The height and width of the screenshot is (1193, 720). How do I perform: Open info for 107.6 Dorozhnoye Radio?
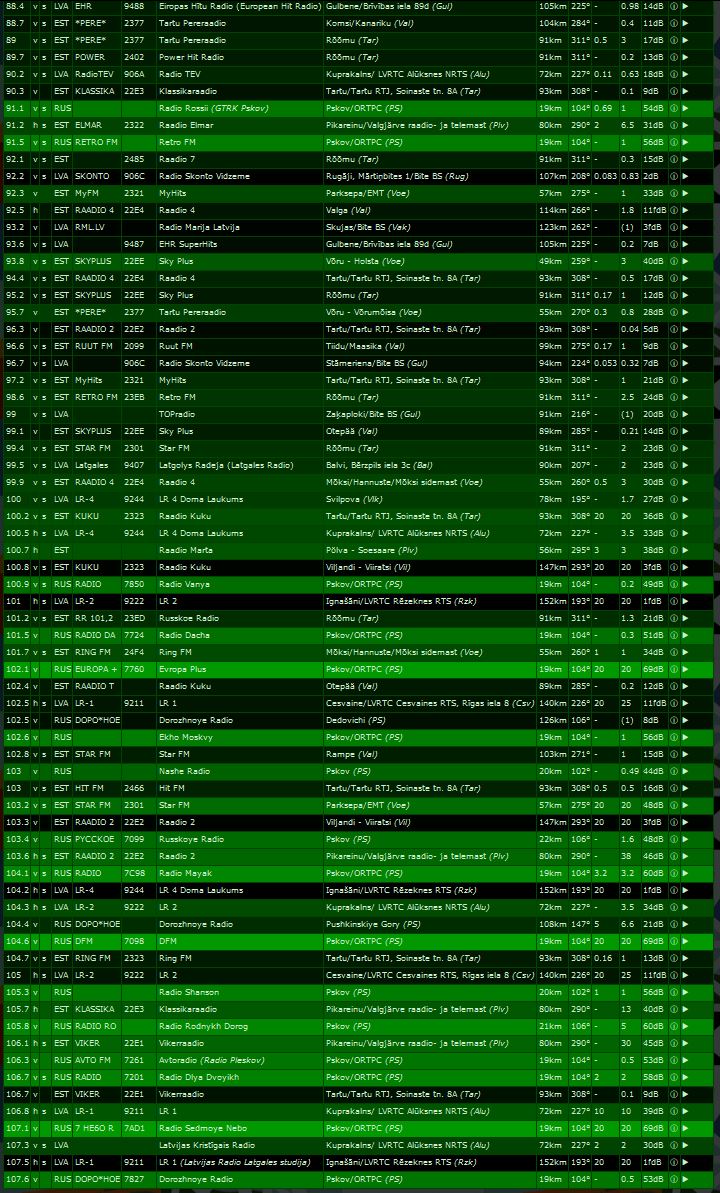click(x=674, y=1179)
